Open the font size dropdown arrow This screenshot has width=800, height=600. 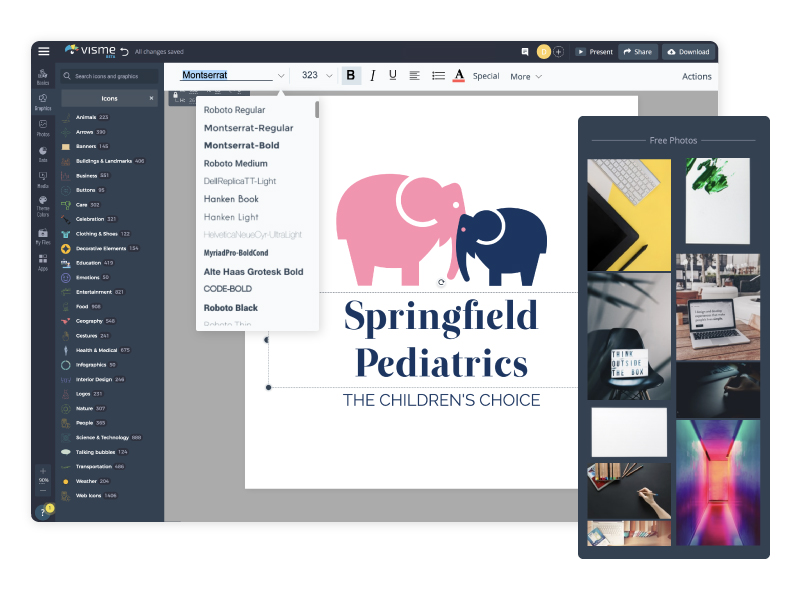coord(329,76)
